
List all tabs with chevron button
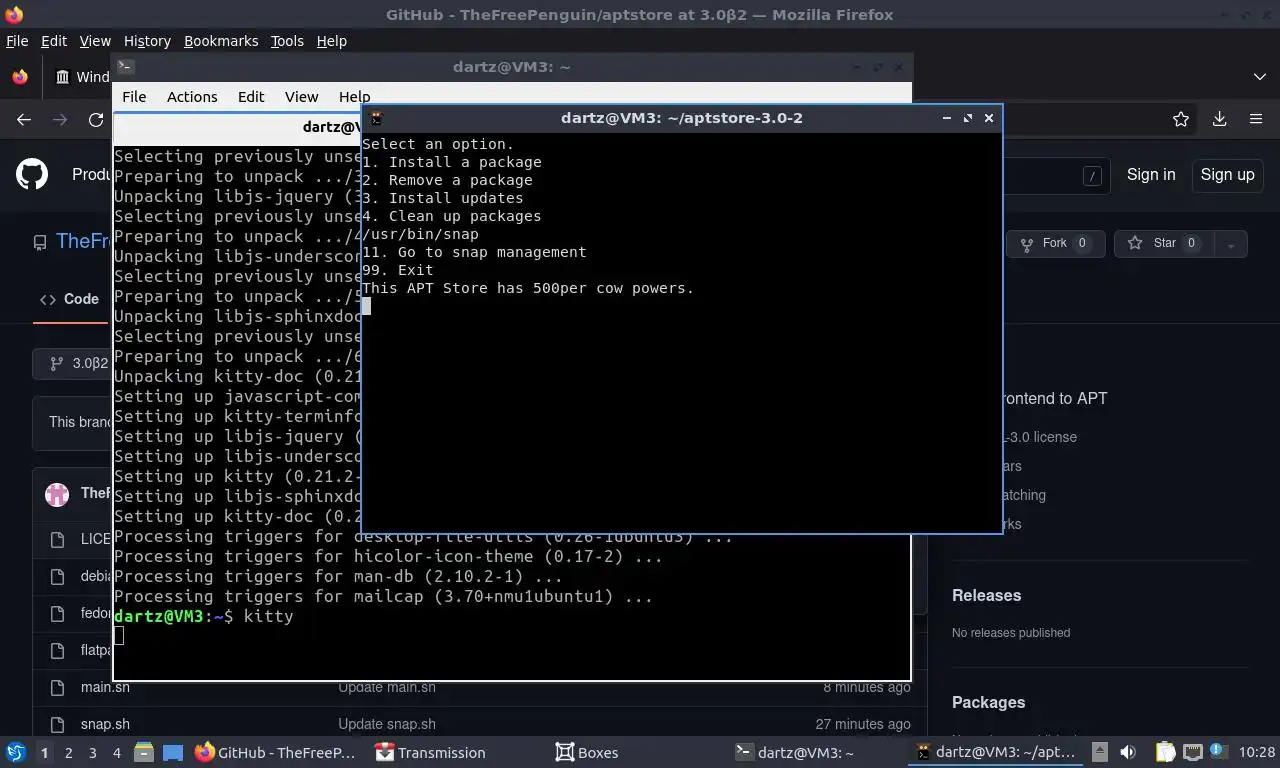coord(1259,77)
